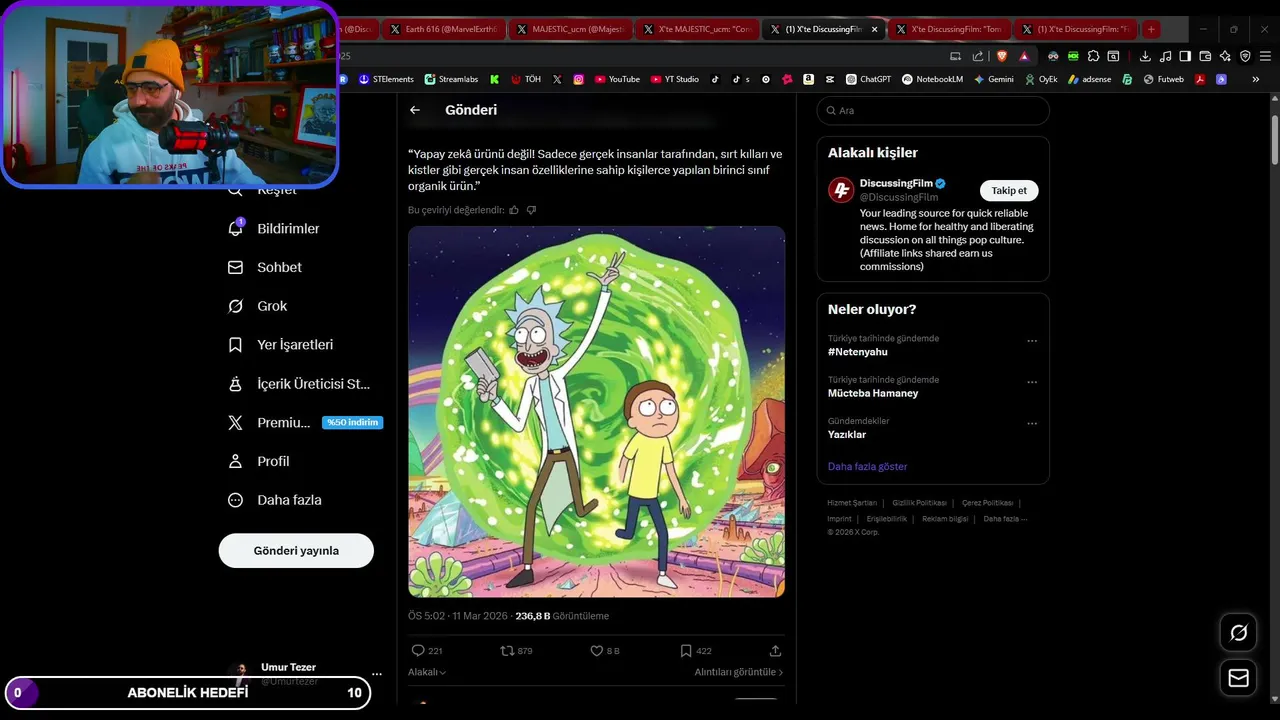The image size is (1280, 720).
Task: Open Yer İşaretleri bookmark icon in sidebar
Action: pos(235,344)
